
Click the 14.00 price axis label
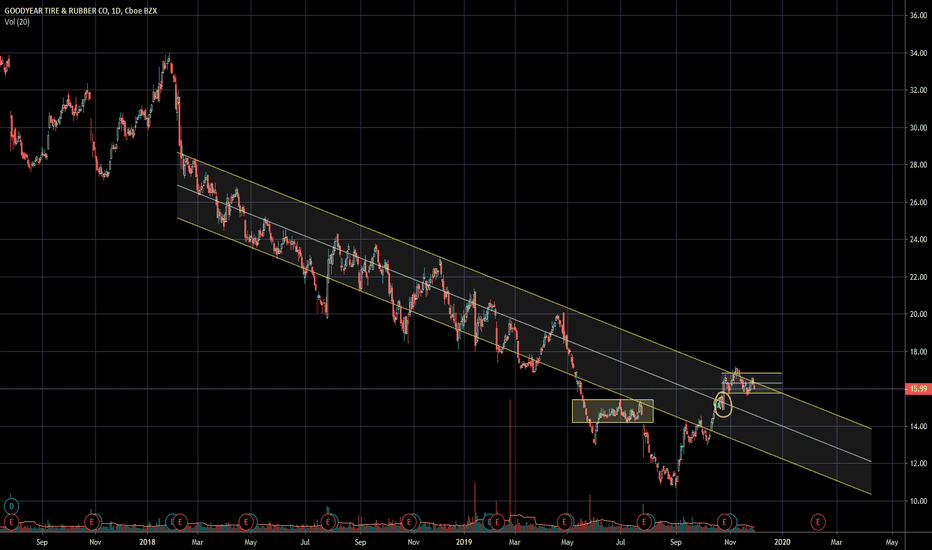[x=918, y=426]
